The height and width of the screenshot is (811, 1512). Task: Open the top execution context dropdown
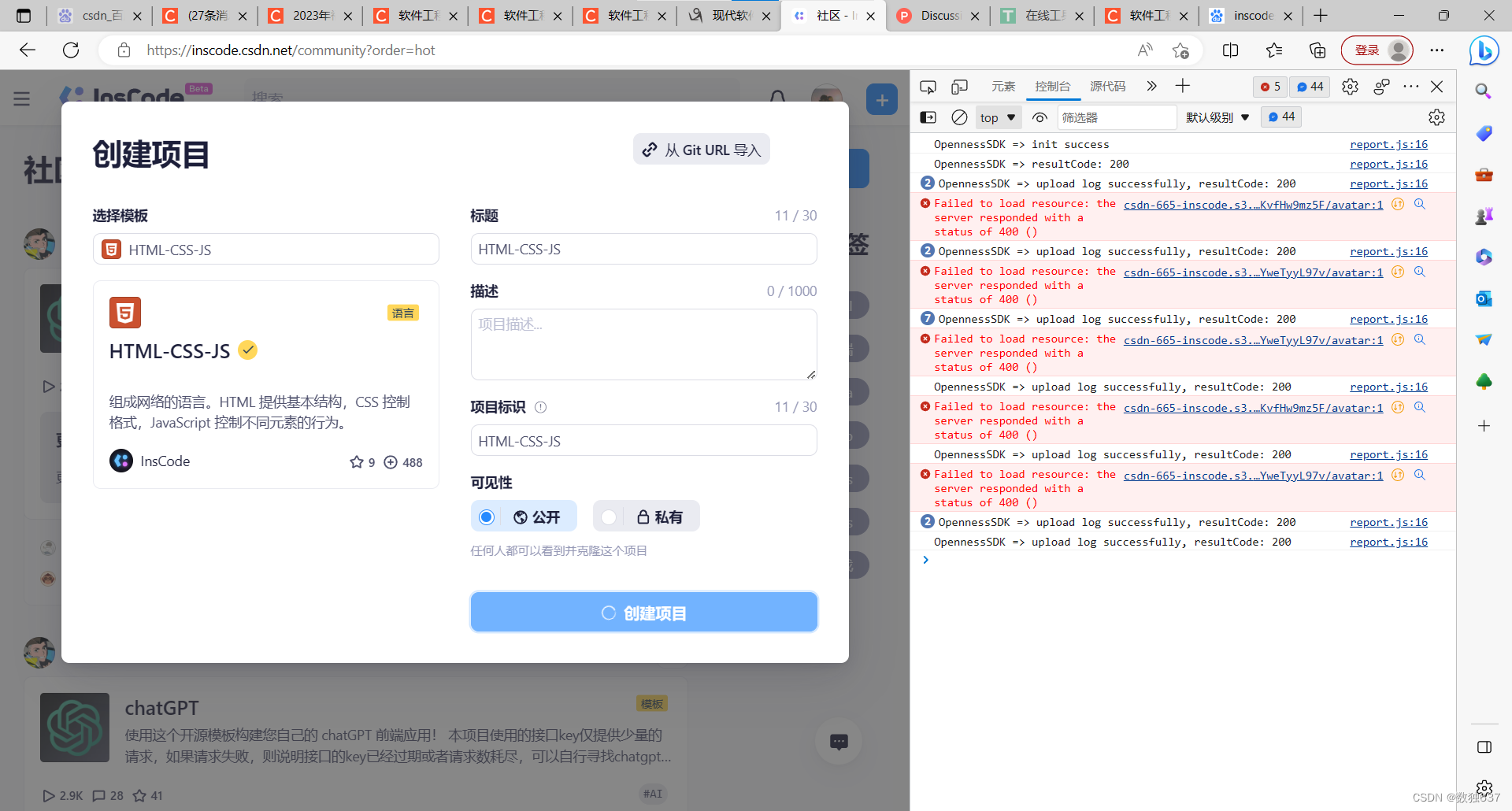click(998, 117)
